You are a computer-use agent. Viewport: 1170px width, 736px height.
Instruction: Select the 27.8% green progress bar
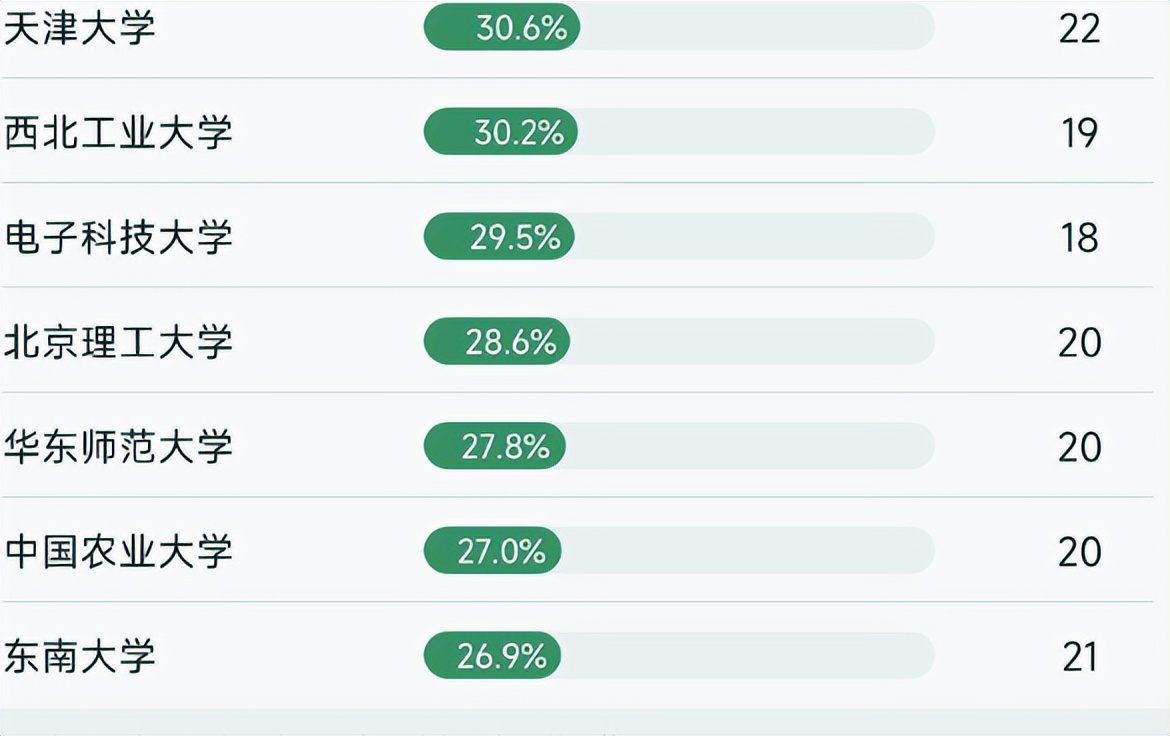495,447
